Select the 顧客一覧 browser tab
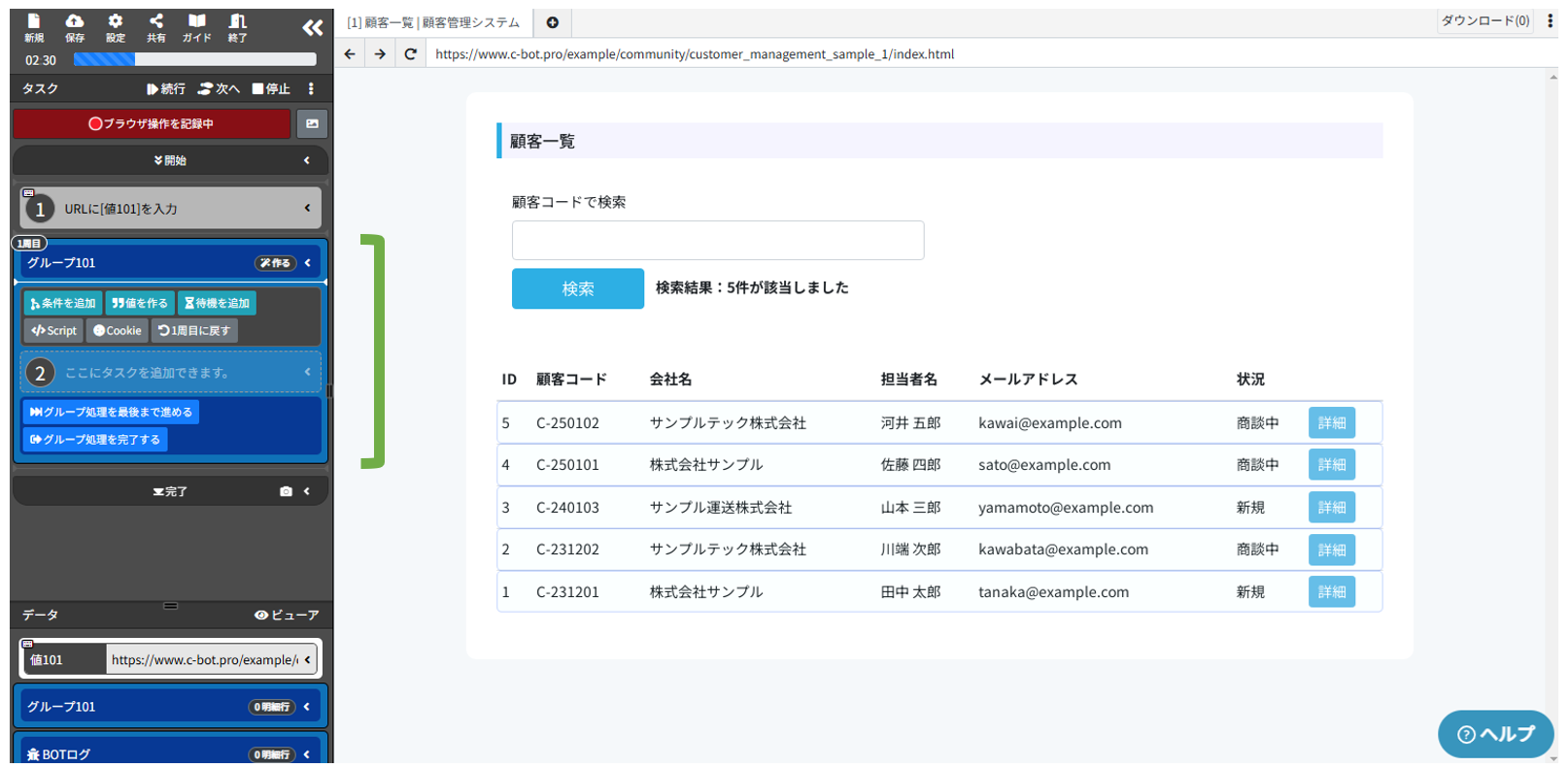 pyautogui.click(x=433, y=22)
